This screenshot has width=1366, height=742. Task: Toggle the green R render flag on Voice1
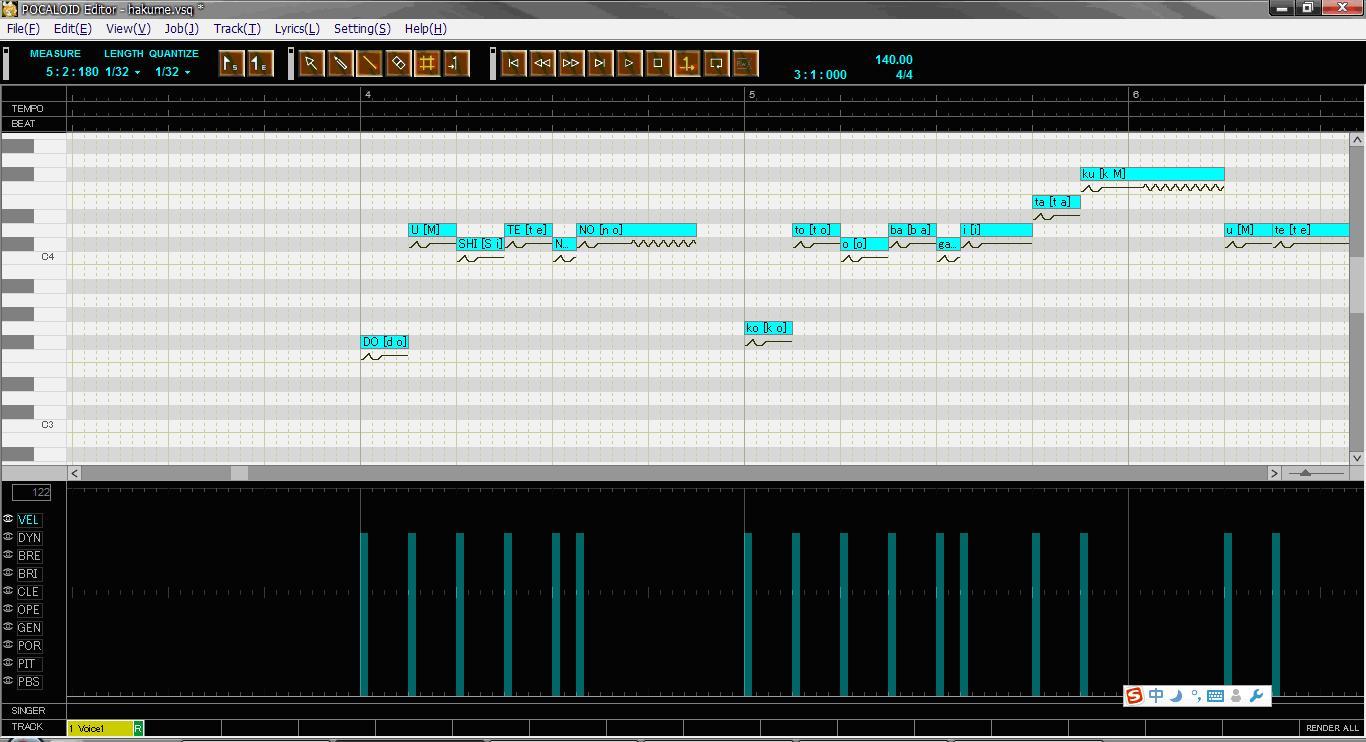138,728
